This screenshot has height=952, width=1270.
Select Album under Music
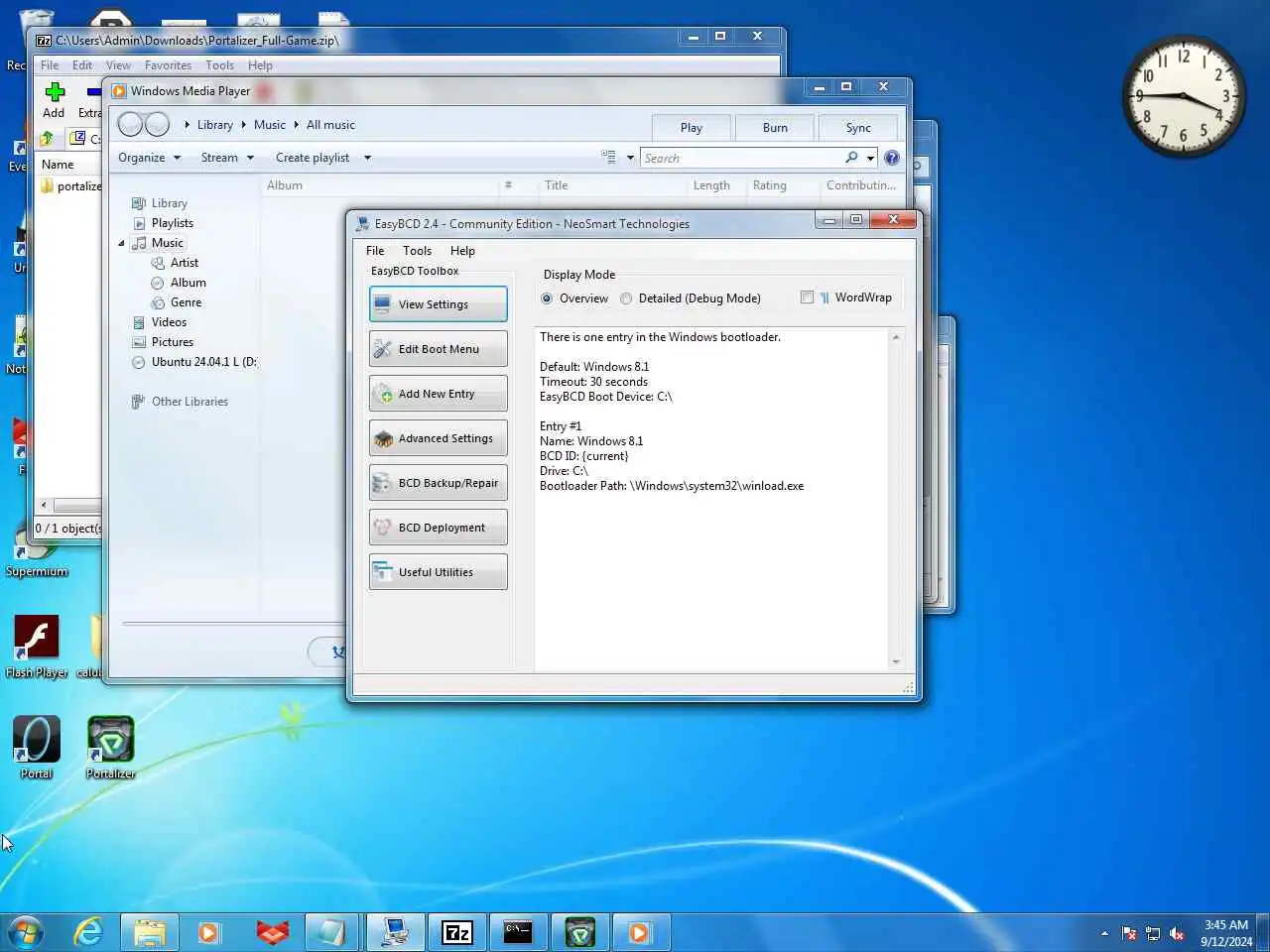pyautogui.click(x=188, y=283)
